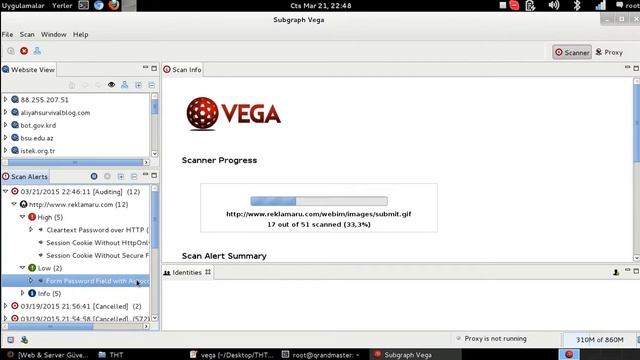Viewport: 640px width, 360px height.
Task: Click the scanner progress bar
Action: point(319,201)
